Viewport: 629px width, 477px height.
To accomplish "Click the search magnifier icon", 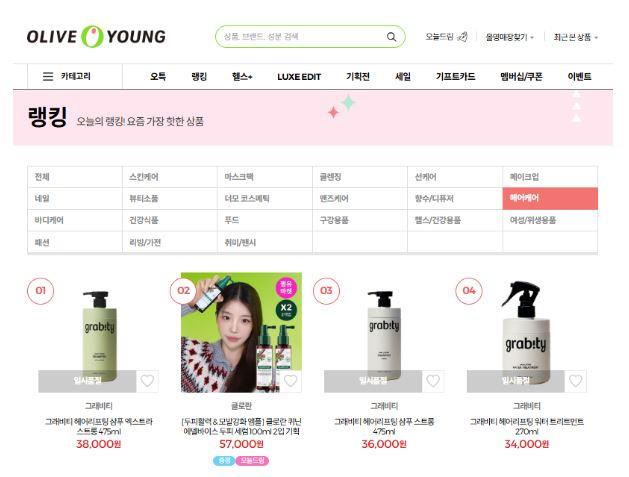I will (391, 37).
